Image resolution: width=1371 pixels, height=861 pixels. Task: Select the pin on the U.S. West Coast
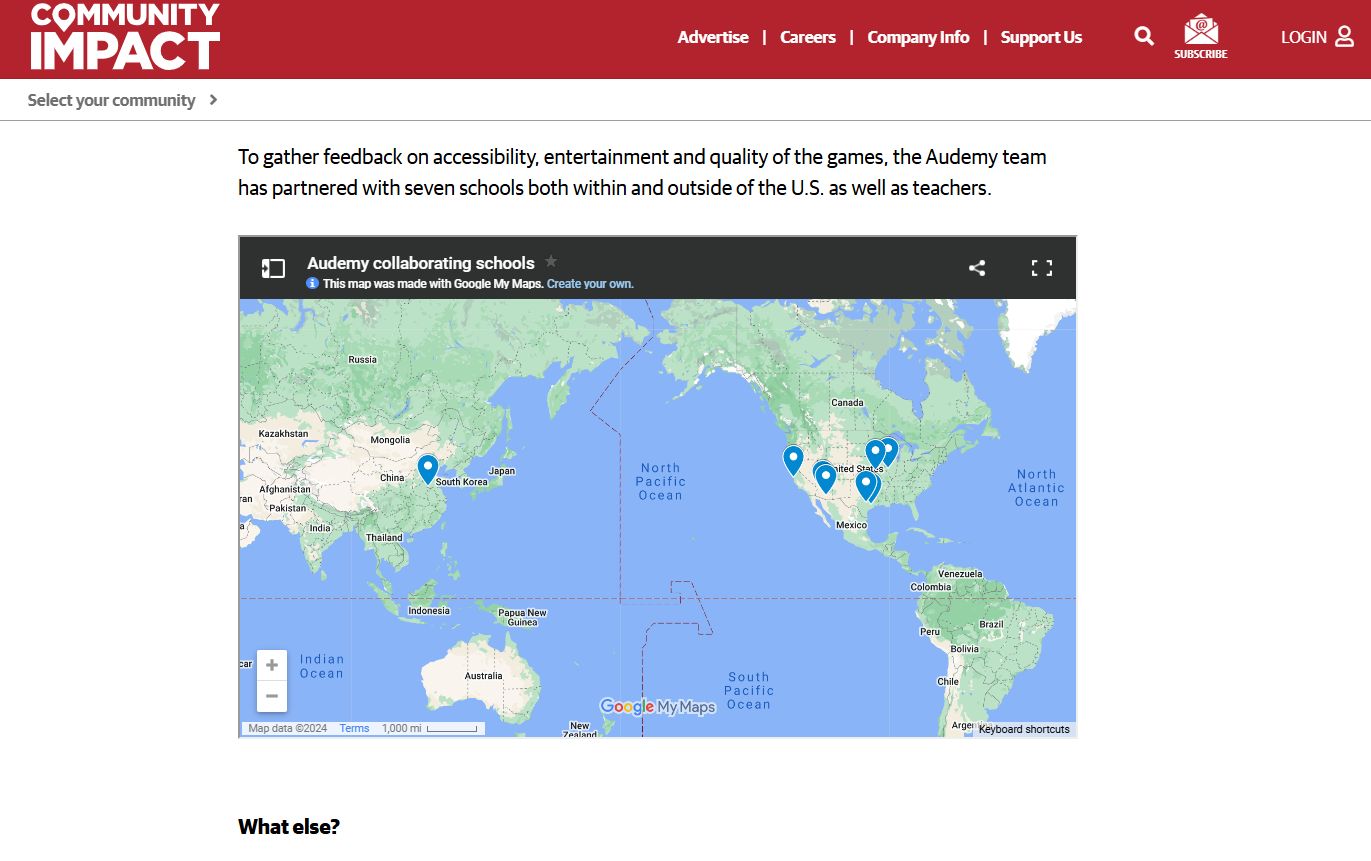click(x=793, y=459)
